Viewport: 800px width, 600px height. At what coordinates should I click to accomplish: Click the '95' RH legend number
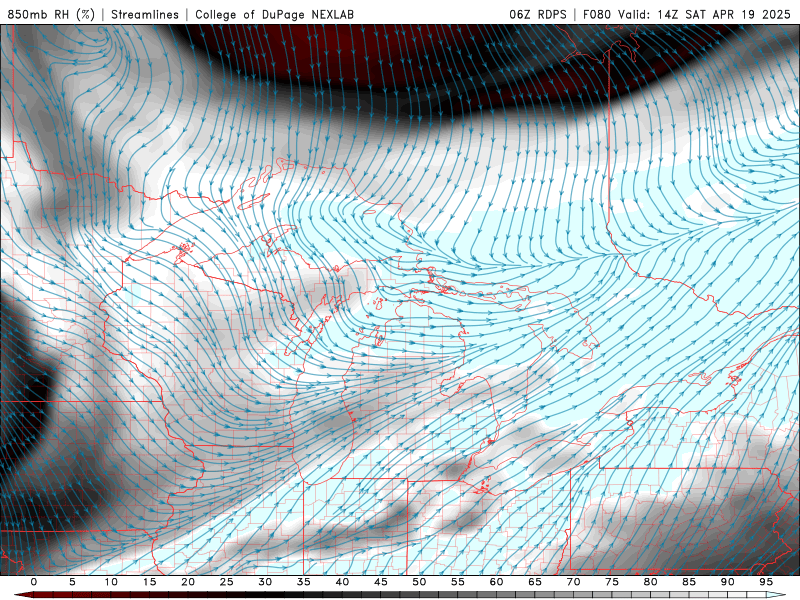[x=766, y=582]
